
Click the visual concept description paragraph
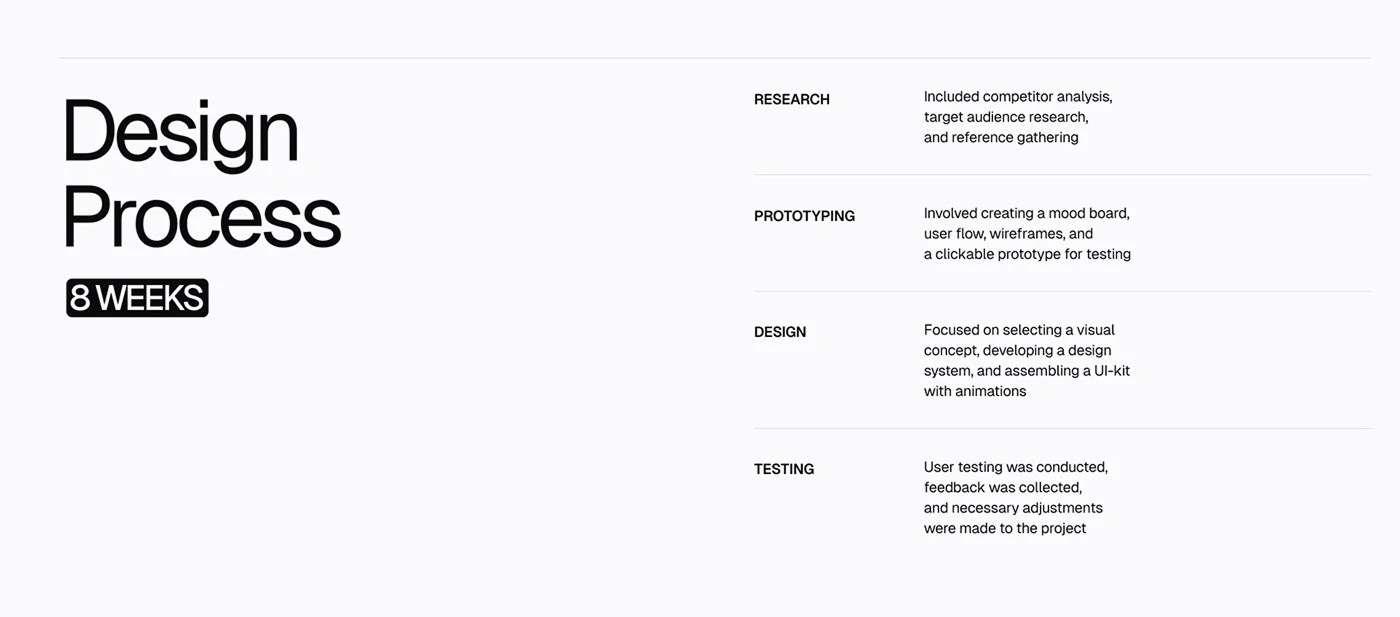1027,360
